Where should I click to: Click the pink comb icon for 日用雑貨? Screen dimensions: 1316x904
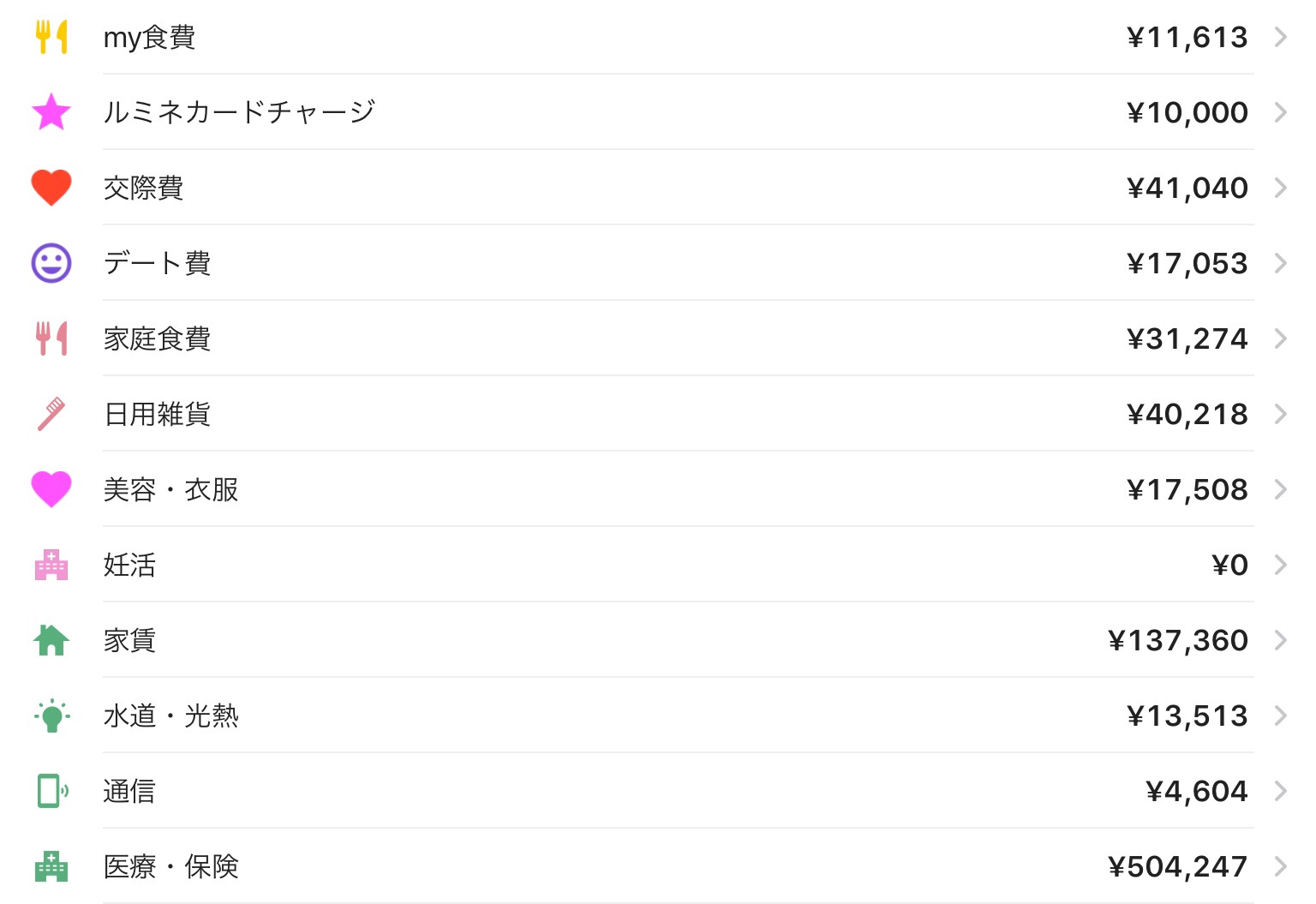click(51, 414)
